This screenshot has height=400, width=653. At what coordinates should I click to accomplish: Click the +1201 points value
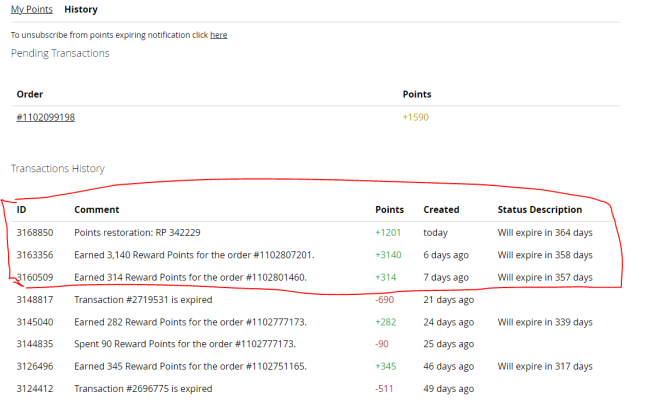pyautogui.click(x=388, y=232)
